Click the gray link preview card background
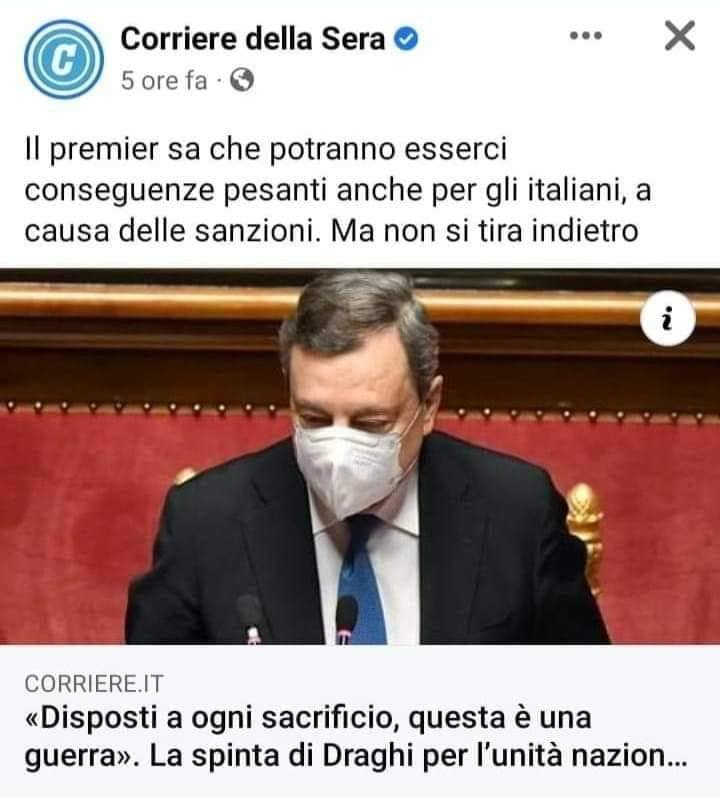Viewport: 720px width, 797px height. 360,721
